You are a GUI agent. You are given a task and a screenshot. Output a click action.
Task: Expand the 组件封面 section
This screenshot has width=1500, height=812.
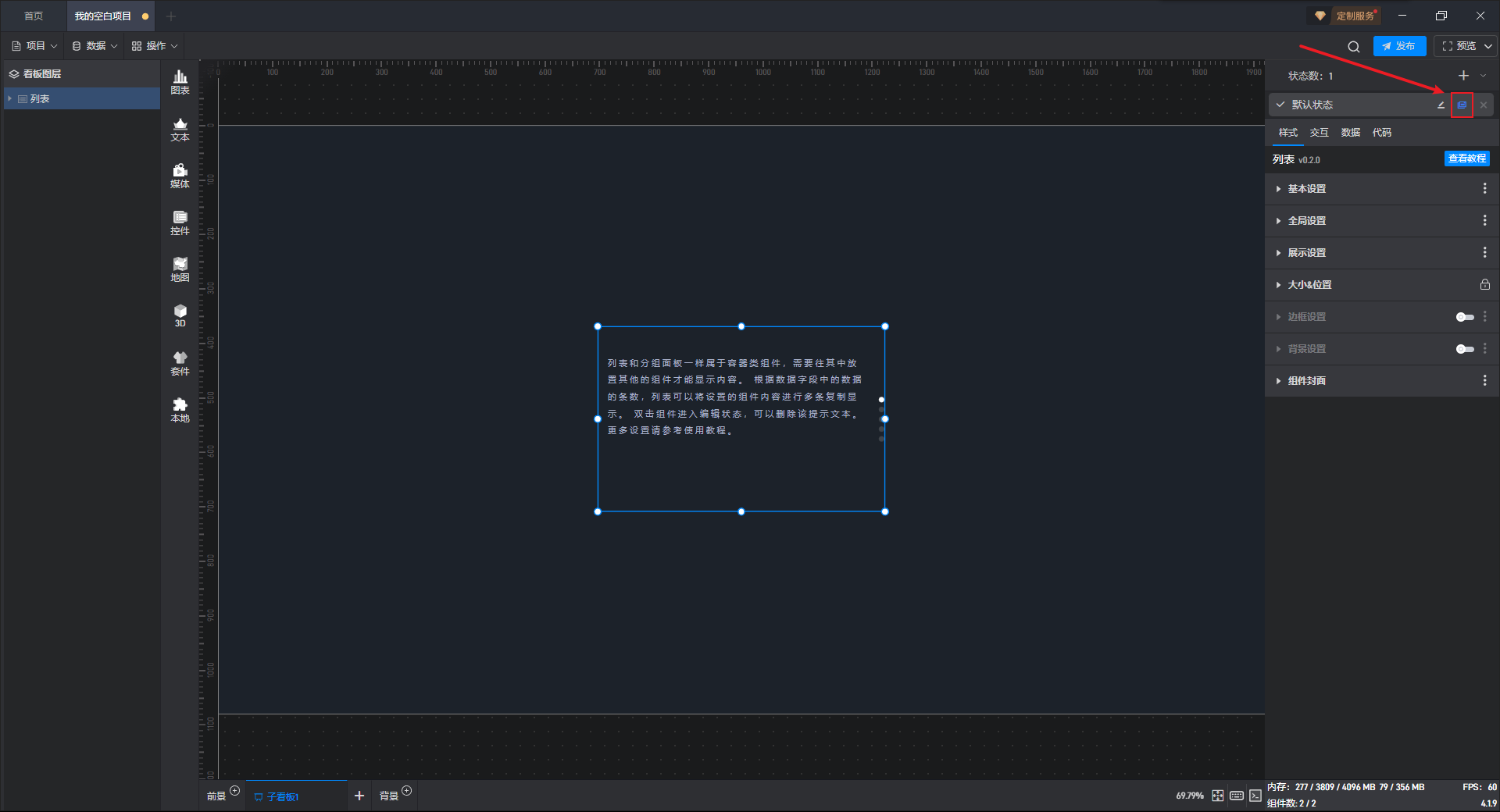click(1278, 381)
